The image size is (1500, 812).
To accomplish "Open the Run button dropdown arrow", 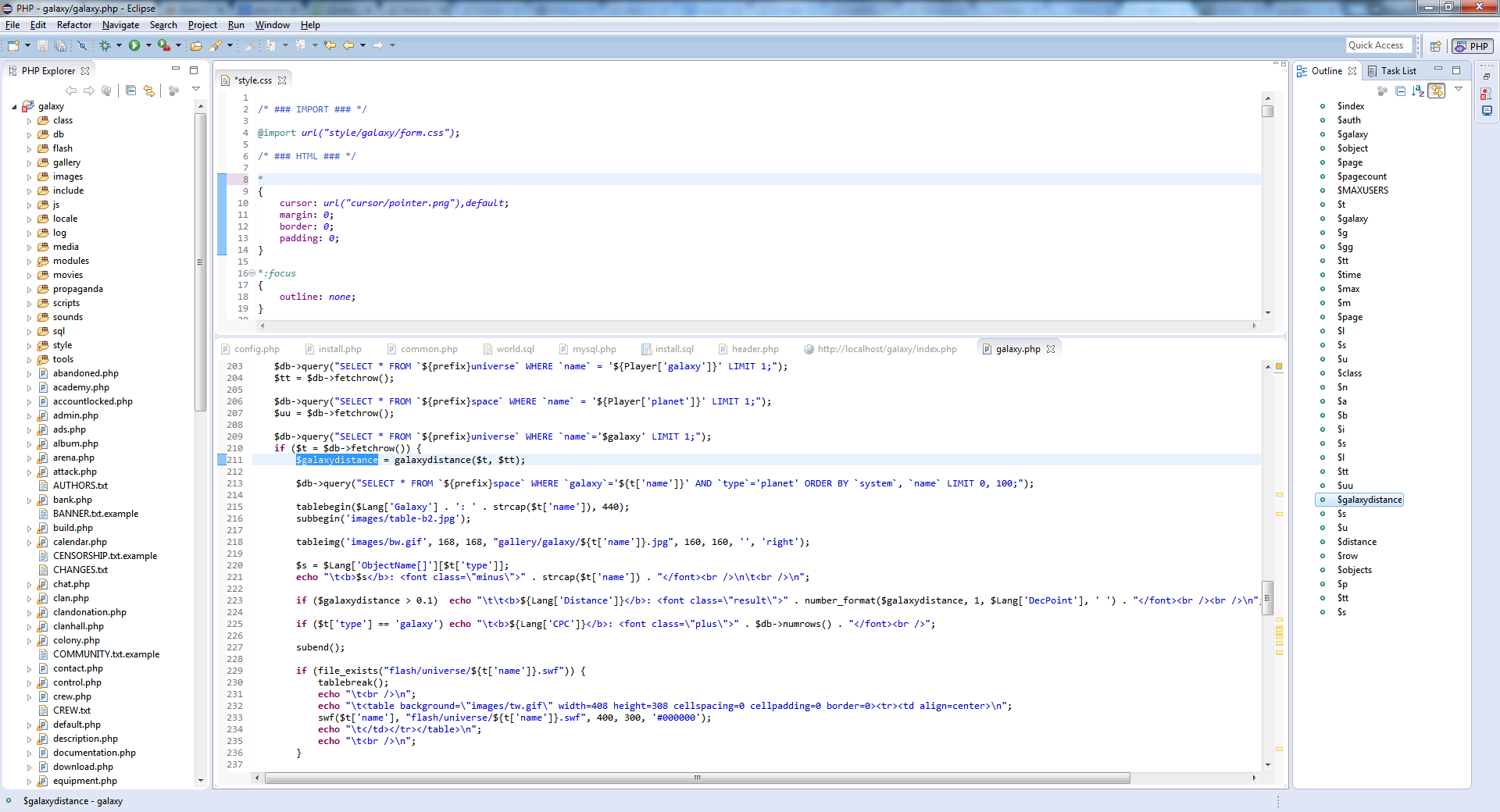I will (x=148, y=45).
